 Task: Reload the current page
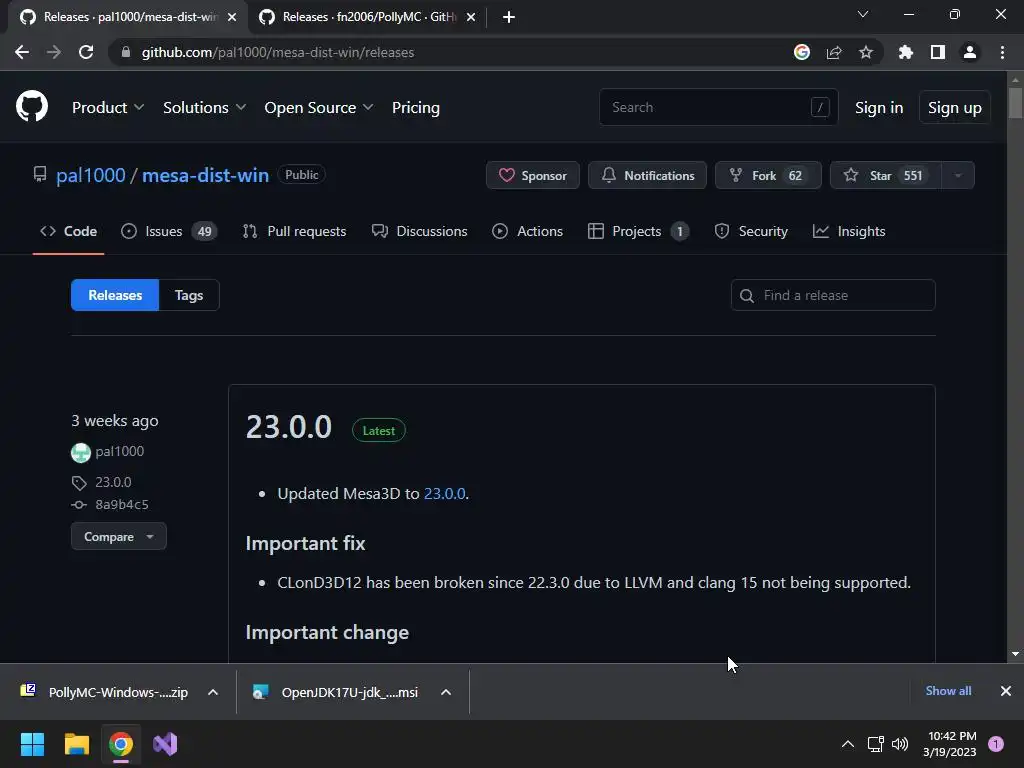[86, 52]
